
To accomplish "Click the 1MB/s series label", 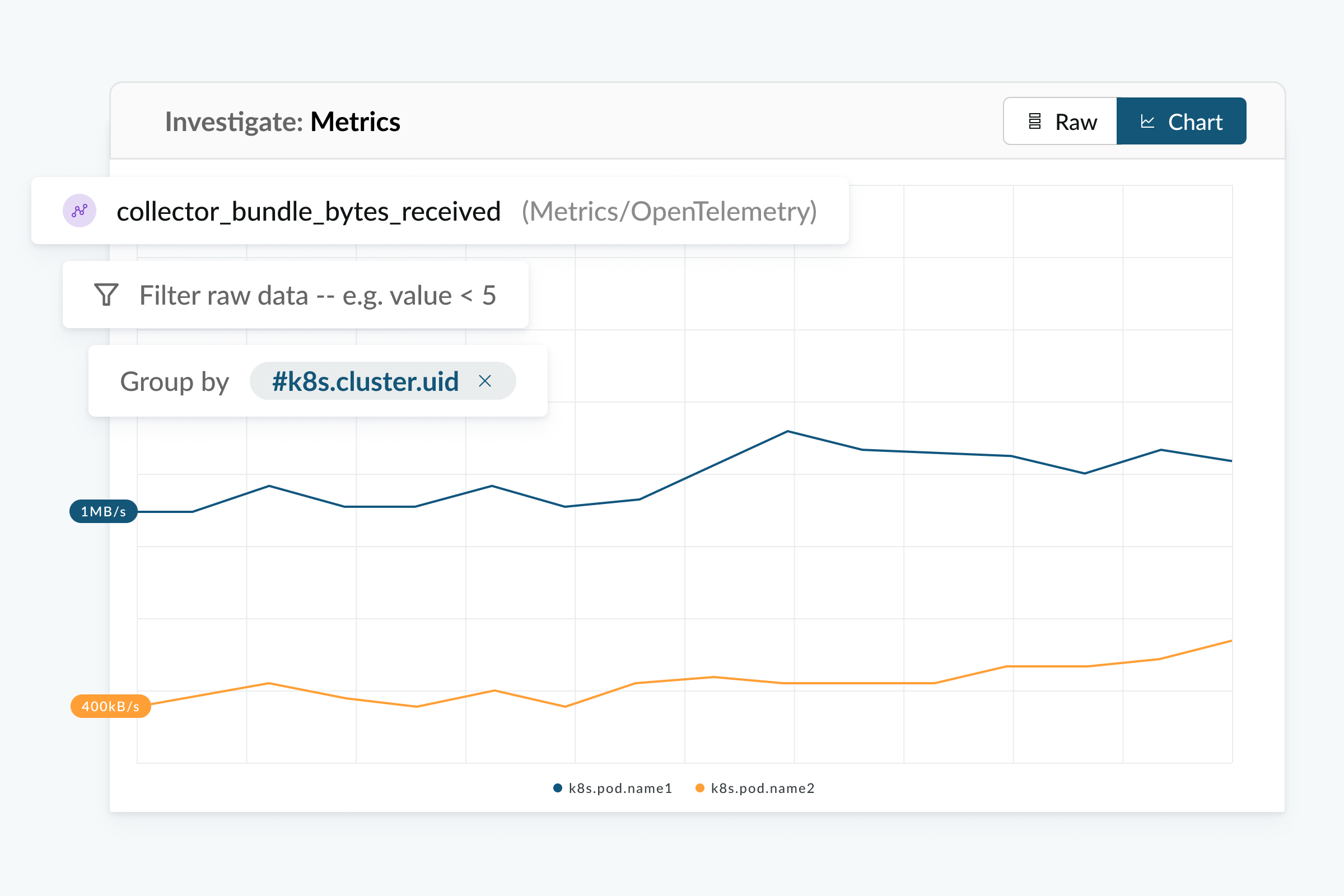I will point(104,511).
